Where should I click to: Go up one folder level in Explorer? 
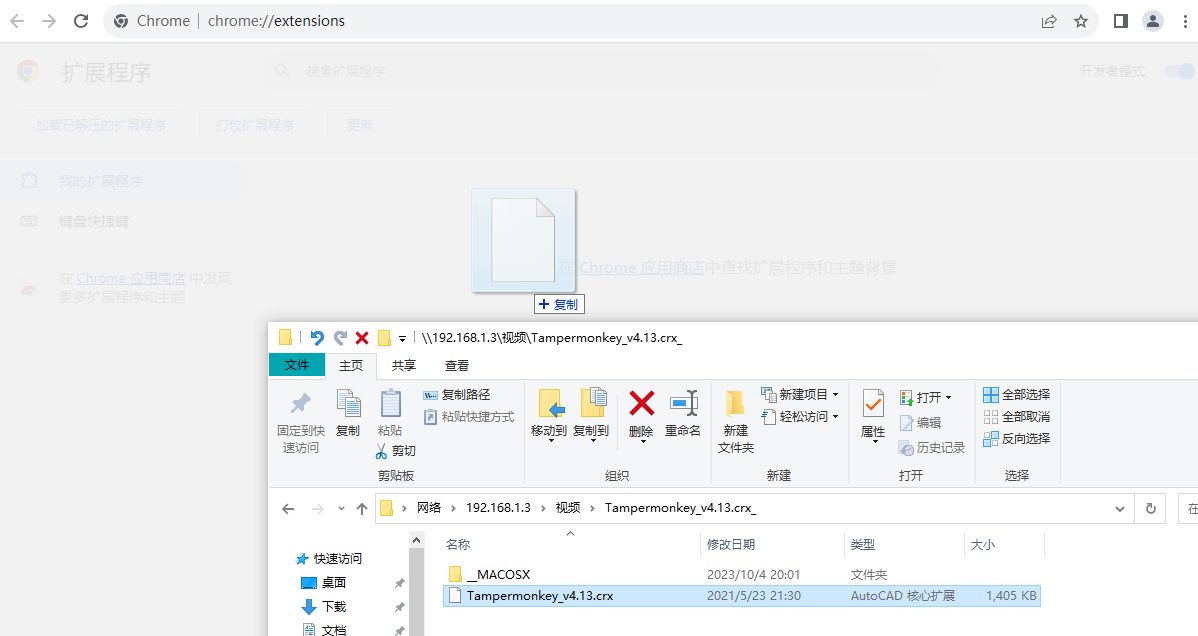tap(362, 508)
